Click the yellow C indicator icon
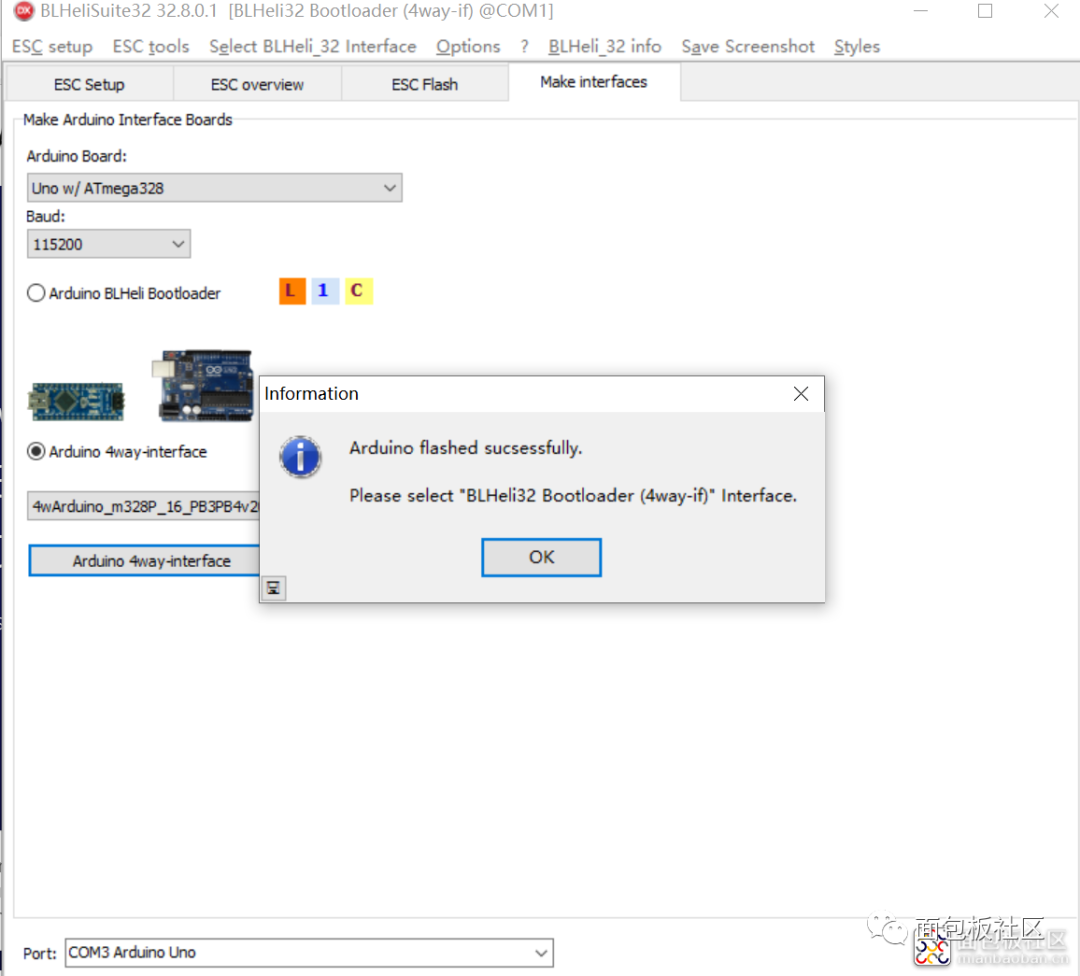The width and height of the screenshot is (1080, 976). tap(358, 291)
